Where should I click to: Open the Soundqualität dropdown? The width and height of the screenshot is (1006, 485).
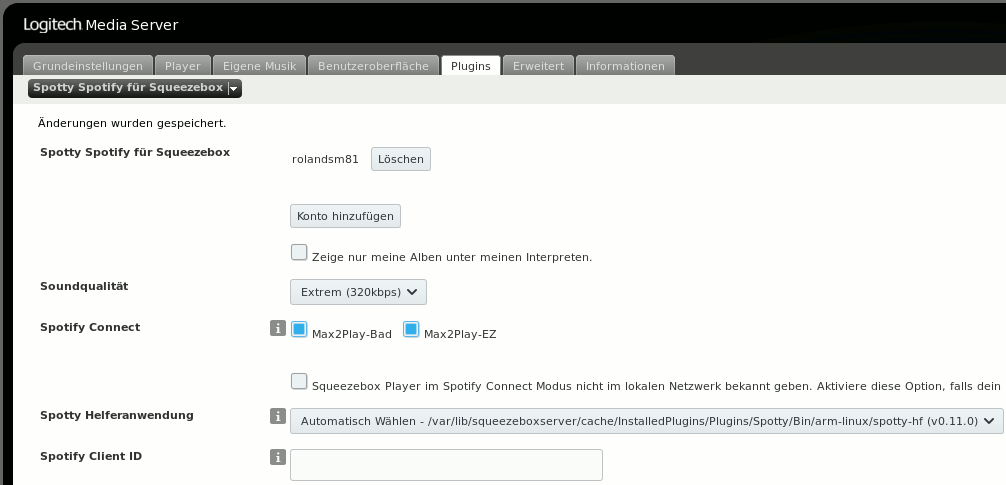tap(358, 292)
